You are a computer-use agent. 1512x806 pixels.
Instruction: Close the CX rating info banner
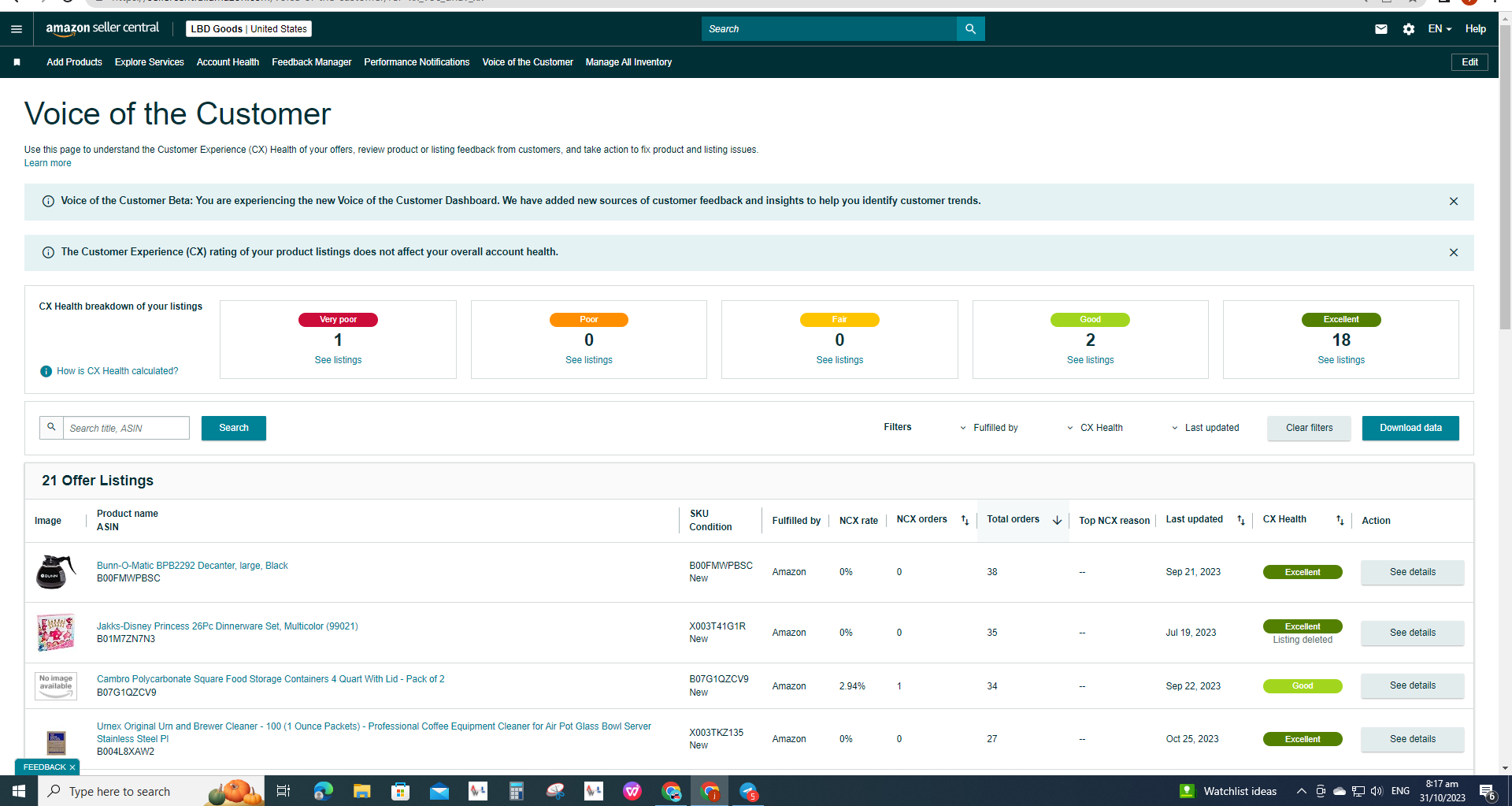(x=1454, y=253)
